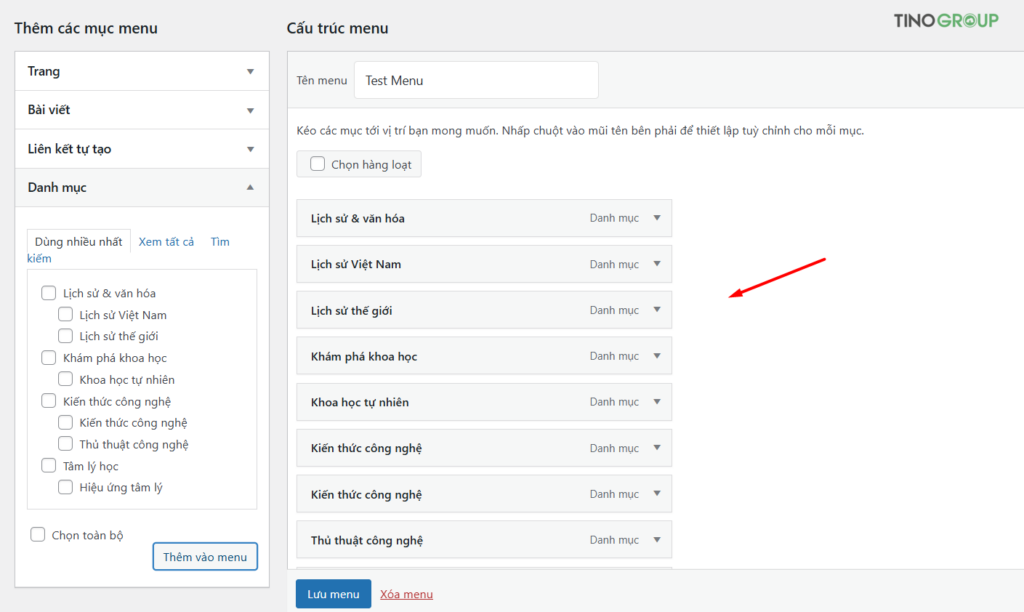This screenshot has width=1024, height=612.
Task: Switch to Dùng nhiều nhất tab
Action: 78,242
